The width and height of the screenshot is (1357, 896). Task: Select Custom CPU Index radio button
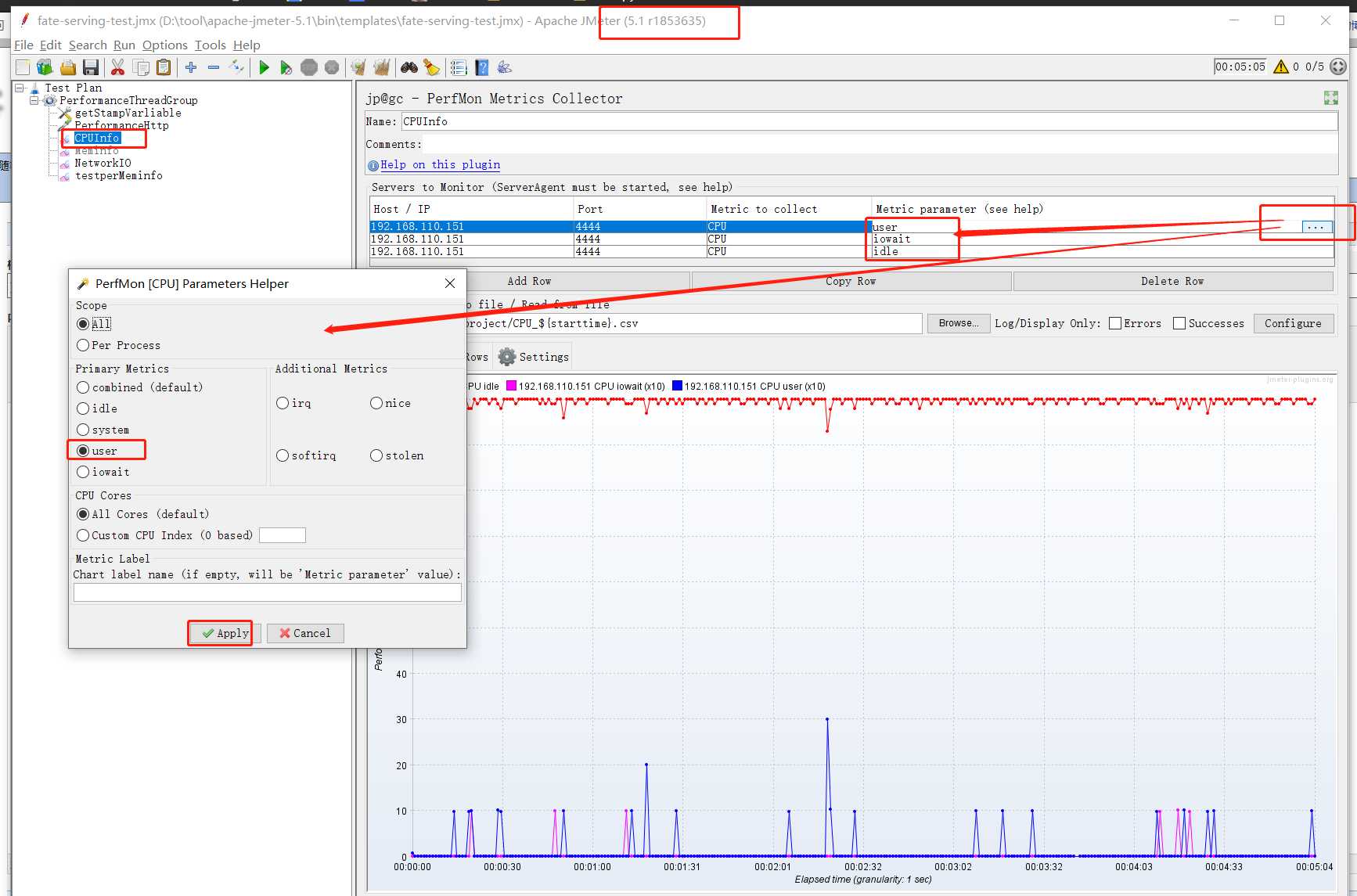point(83,535)
